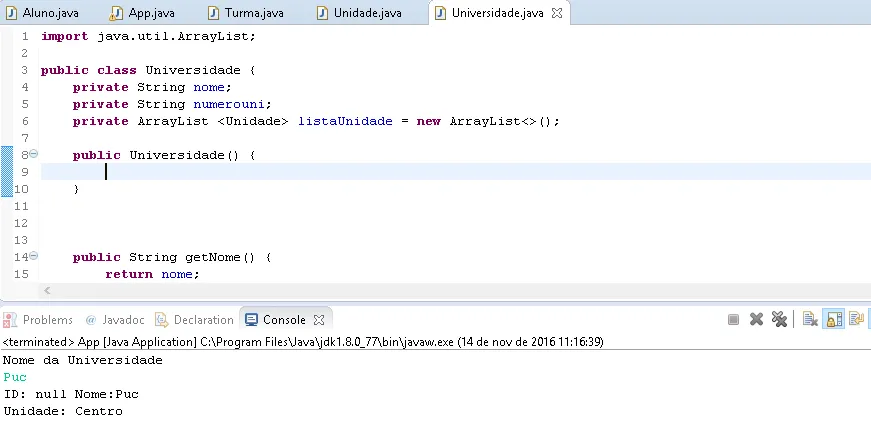Click the editor horizontal scrollbar left arrow
The width and height of the screenshot is (871, 424).
pos(47,290)
